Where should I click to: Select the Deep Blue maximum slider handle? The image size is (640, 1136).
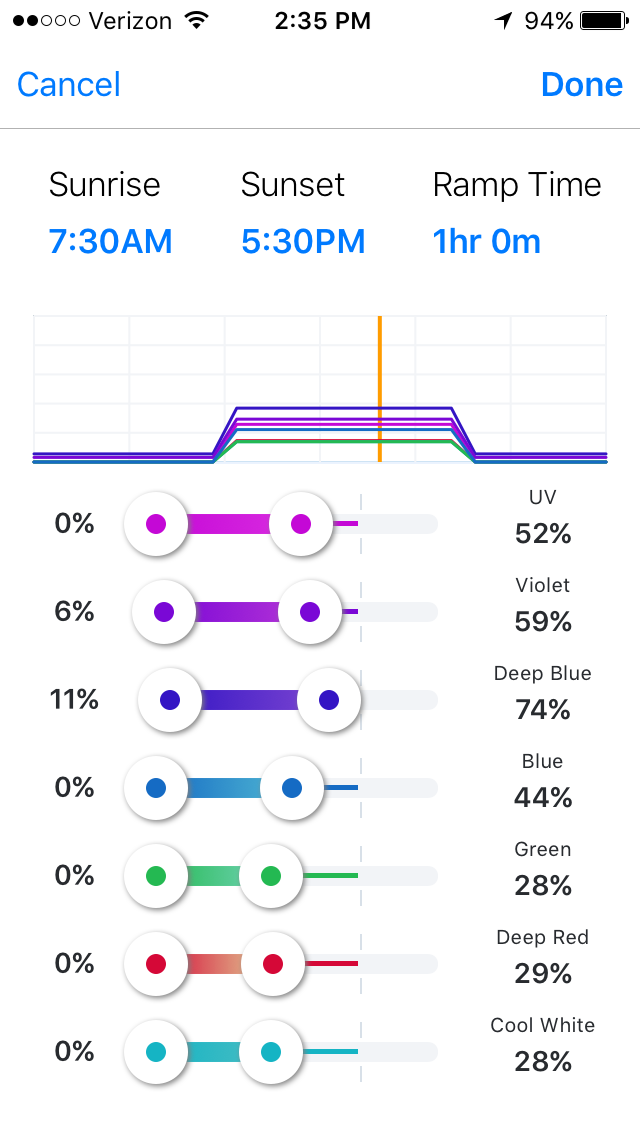(x=329, y=700)
